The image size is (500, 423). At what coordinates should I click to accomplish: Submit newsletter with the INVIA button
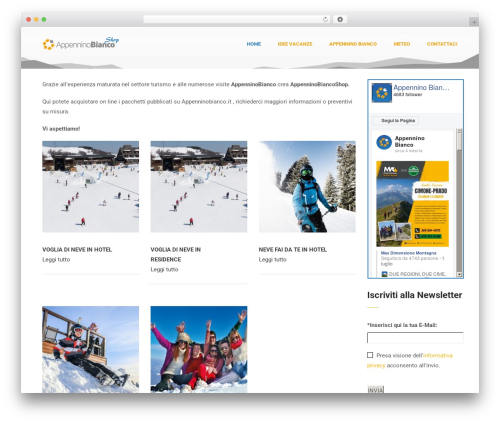coord(376,390)
